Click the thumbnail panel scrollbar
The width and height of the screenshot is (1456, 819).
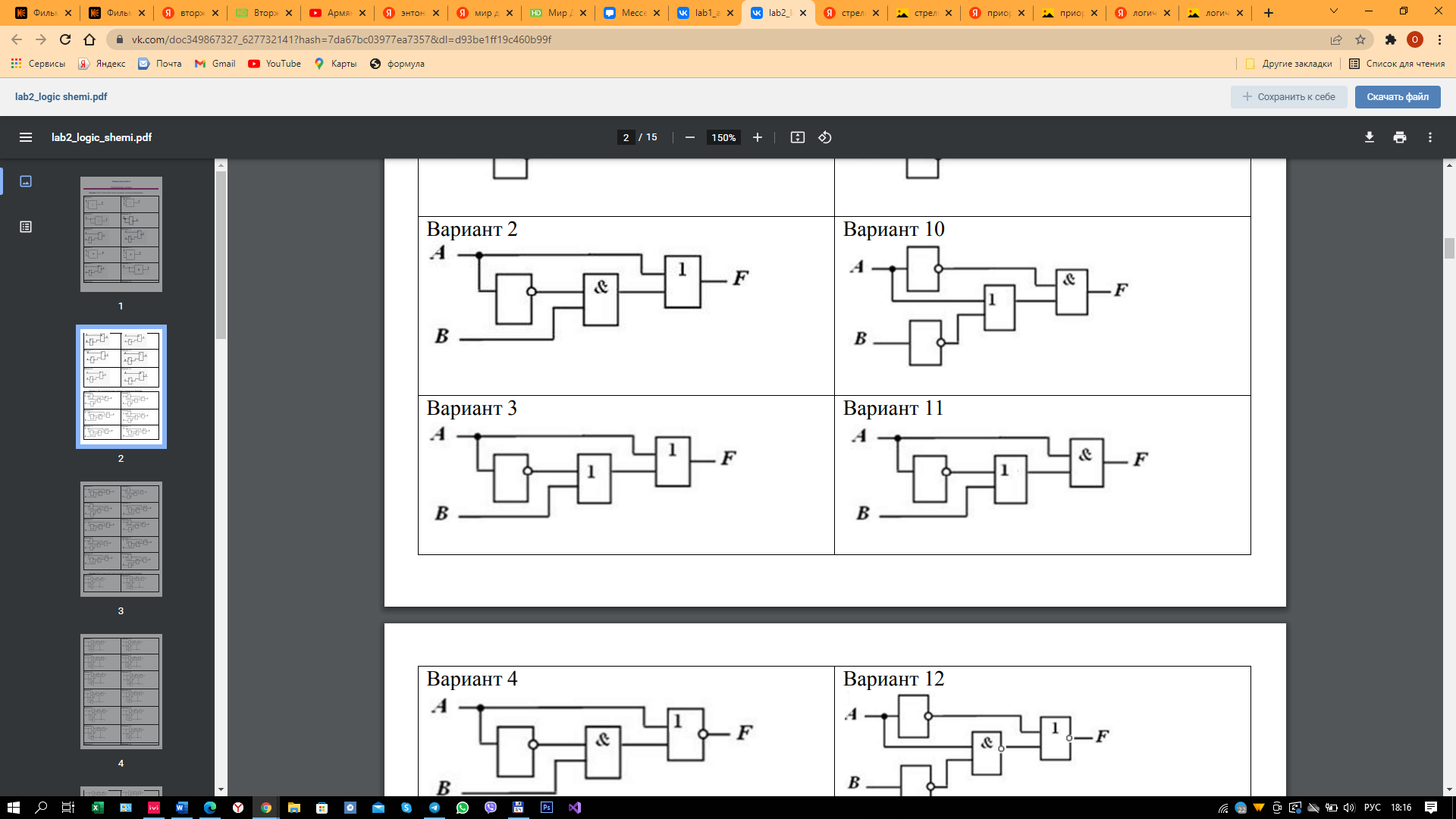tap(221, 254)
